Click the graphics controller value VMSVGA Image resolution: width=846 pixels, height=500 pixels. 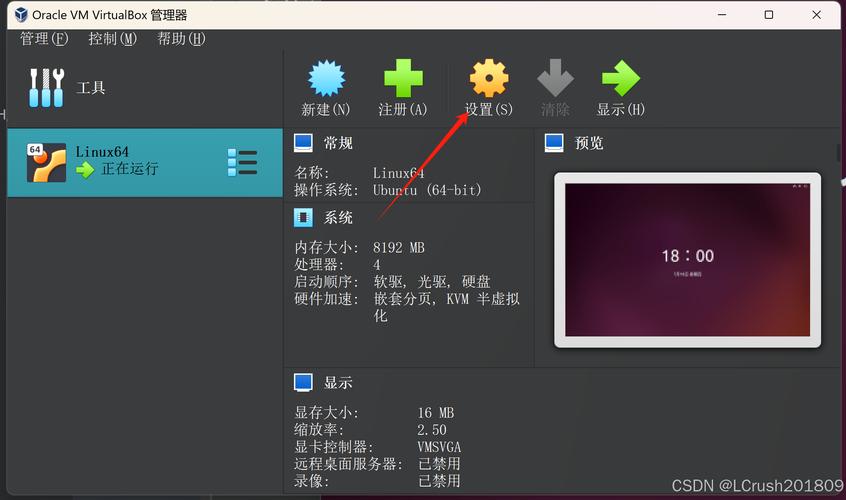[x=439, y=447]
